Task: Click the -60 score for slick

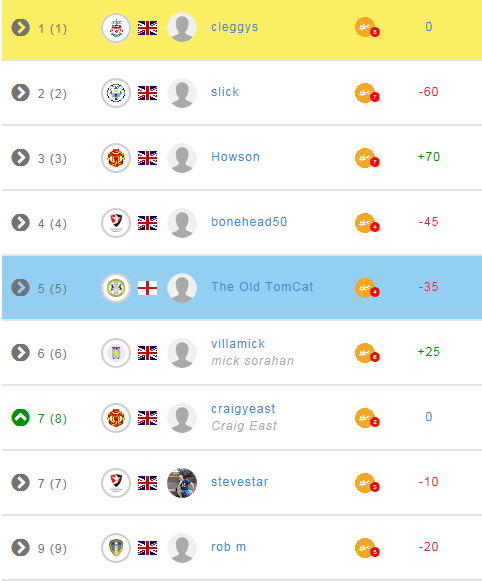Action: 428,92
